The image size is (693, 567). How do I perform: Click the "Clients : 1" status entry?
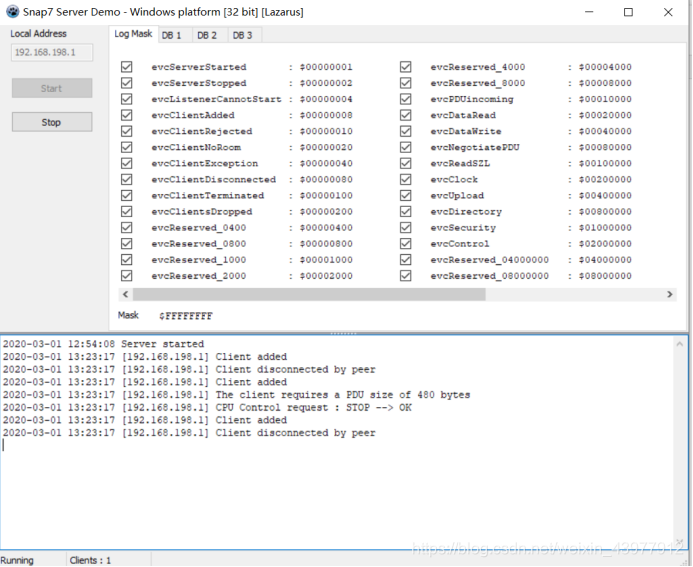click(90, 560)
